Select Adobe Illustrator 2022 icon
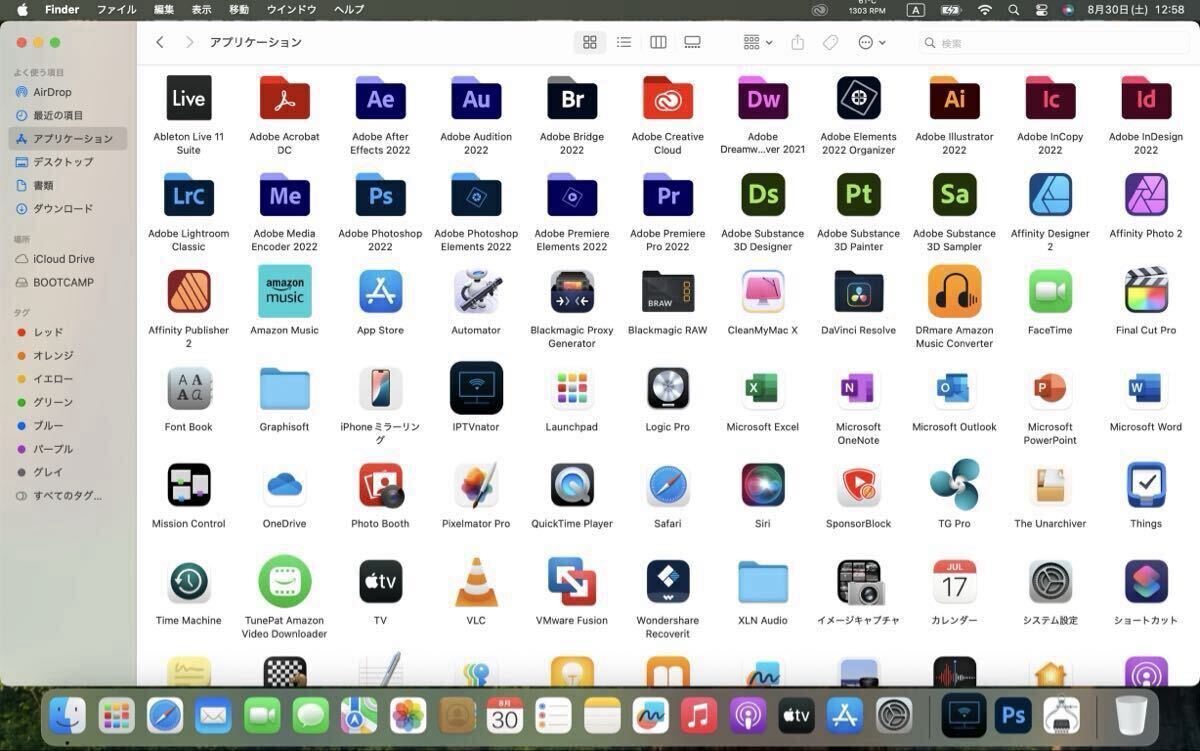The image size is (1200, 751). [955, 98]
